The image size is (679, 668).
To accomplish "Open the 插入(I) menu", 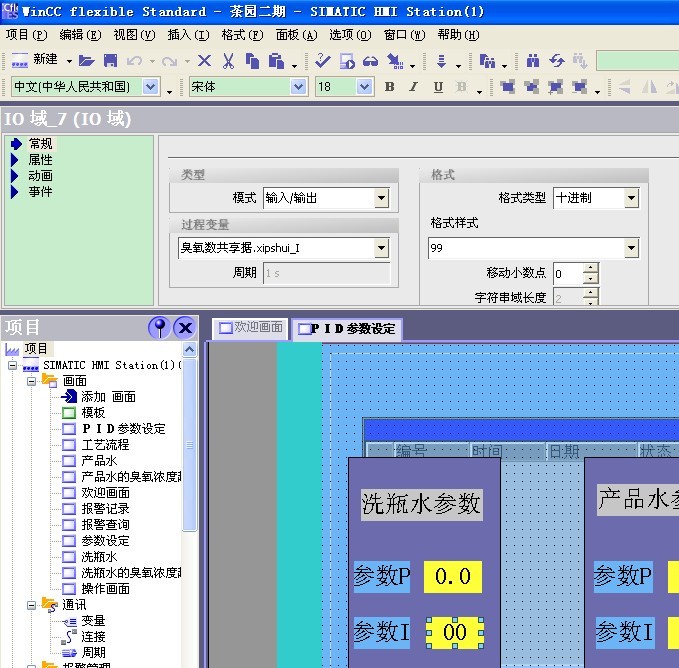I will pos(188,35).
